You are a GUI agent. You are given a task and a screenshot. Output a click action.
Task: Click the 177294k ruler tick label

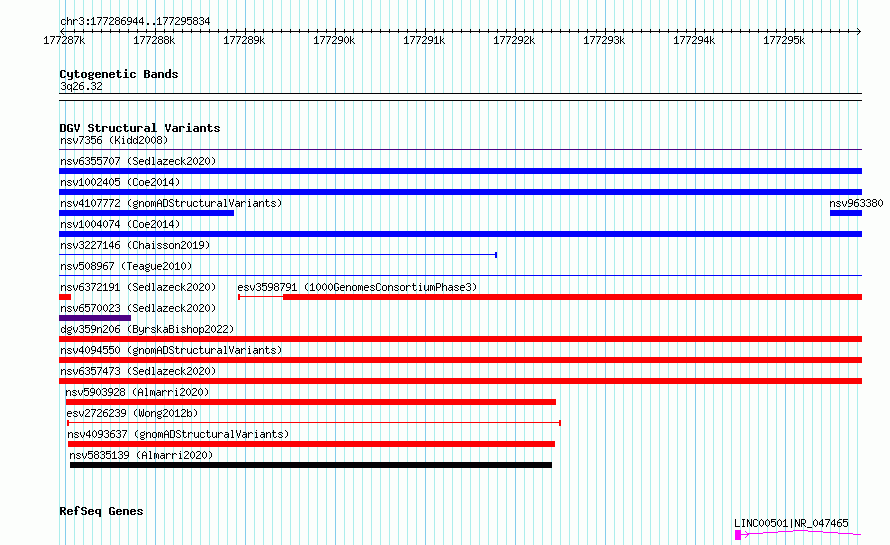pos(694,40)
